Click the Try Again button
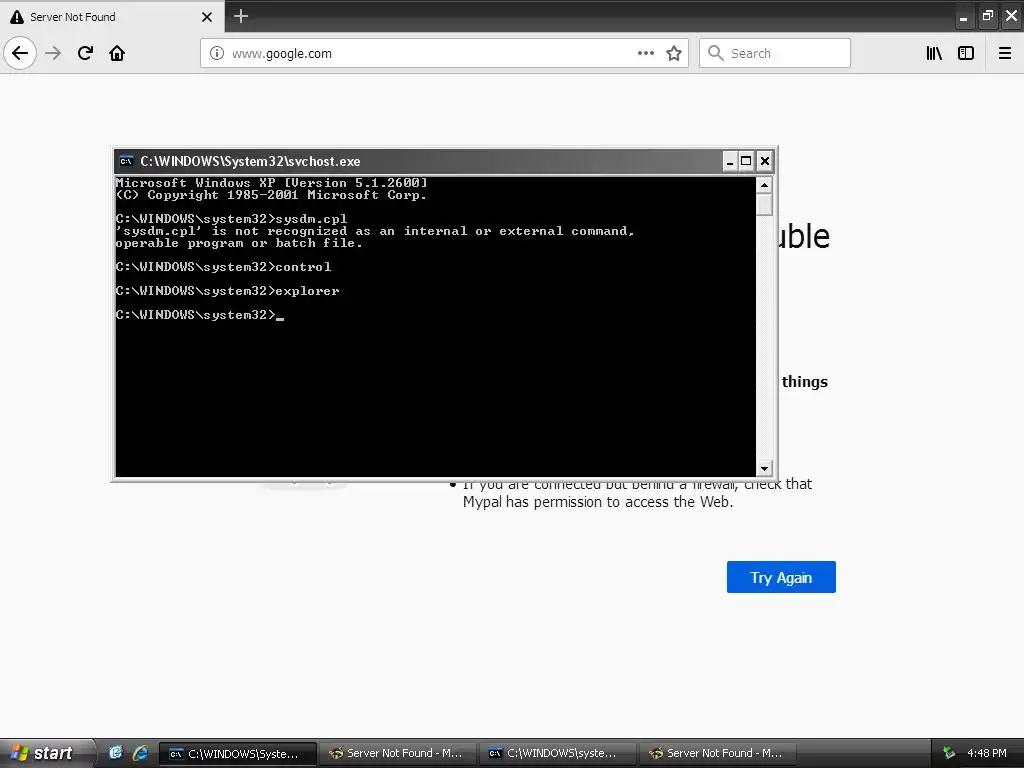The height and width of the screenshot is (768, 1024). point(781,577)
